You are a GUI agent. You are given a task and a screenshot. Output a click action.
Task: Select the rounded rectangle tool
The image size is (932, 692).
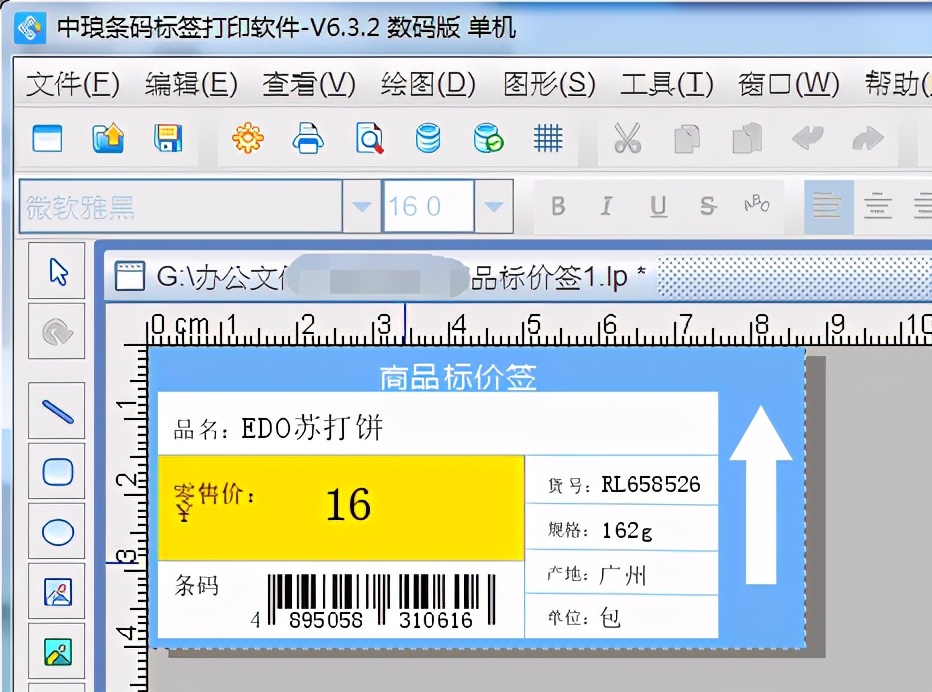58,471
